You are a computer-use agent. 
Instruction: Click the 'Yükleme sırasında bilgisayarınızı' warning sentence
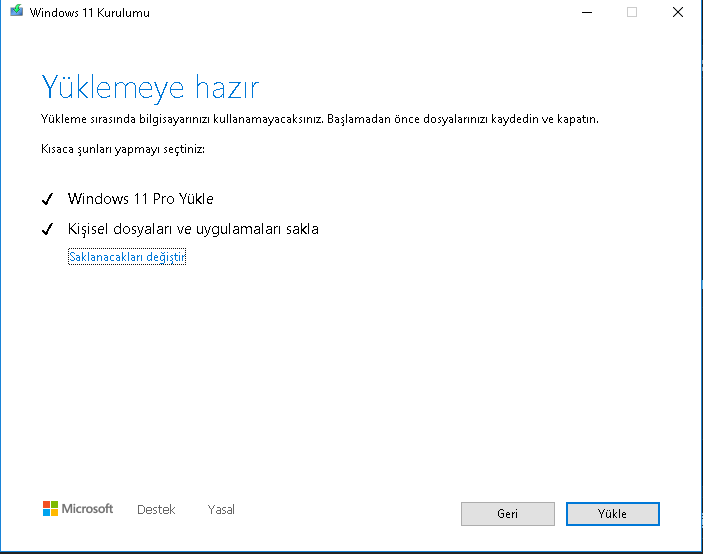pyautogui.click(x=320, y=119)
